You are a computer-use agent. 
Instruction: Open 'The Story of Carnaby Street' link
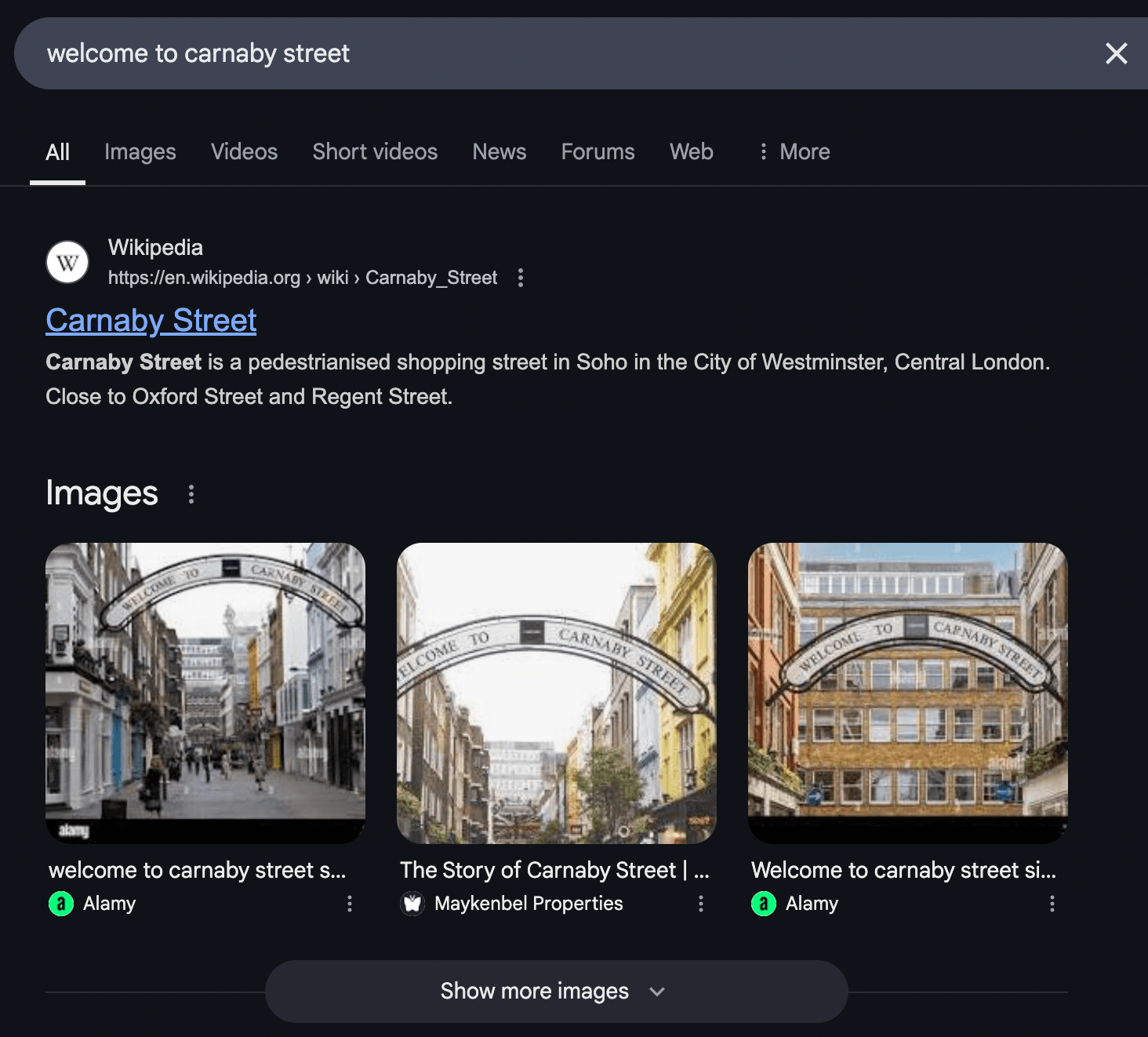point(554,870)
